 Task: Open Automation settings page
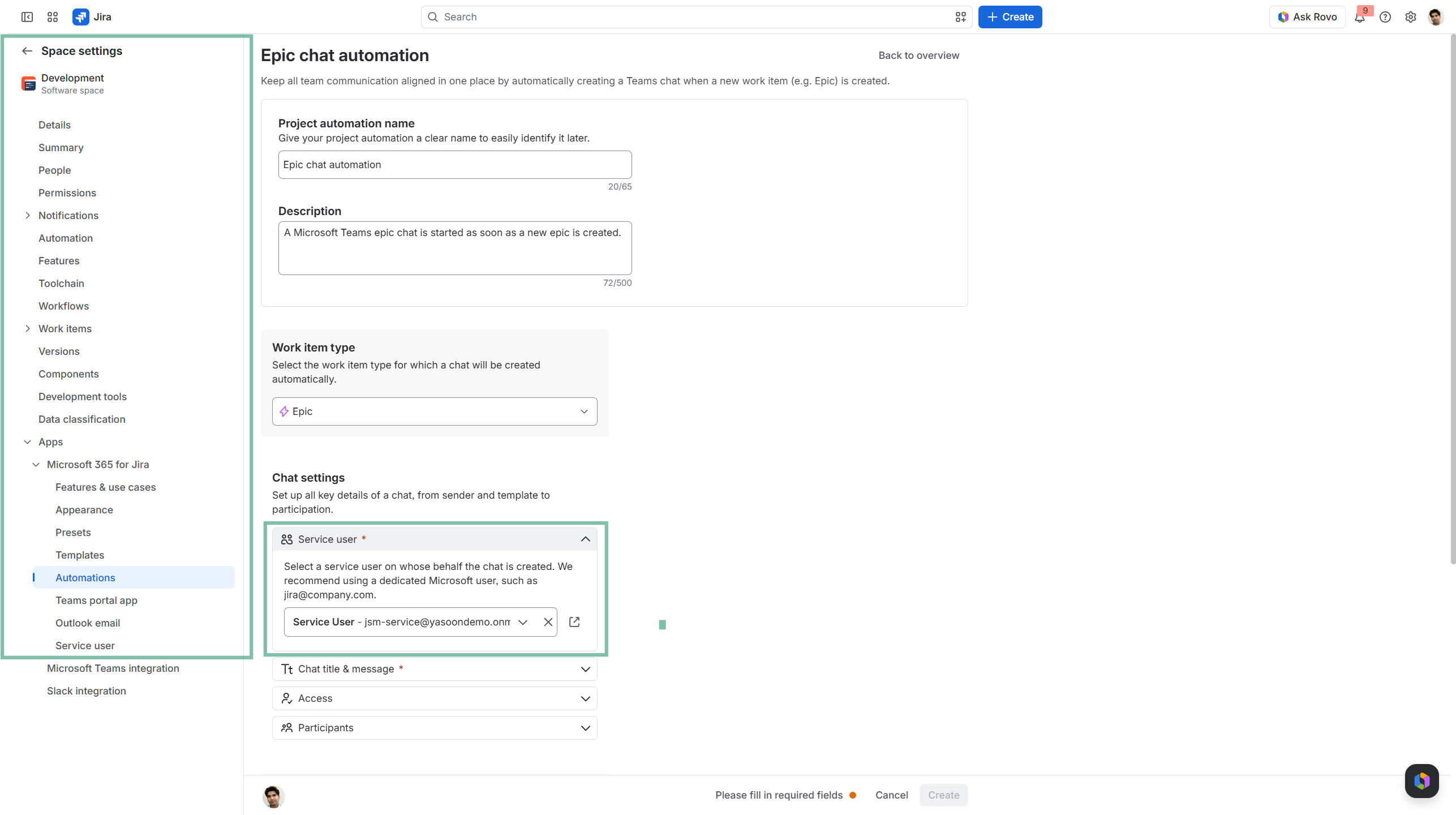66,238
